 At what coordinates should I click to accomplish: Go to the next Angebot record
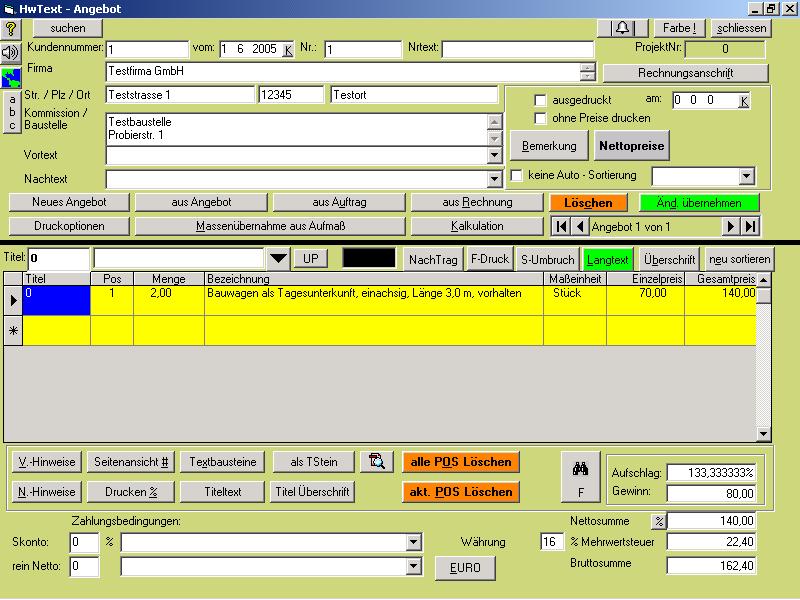(731, 227)
